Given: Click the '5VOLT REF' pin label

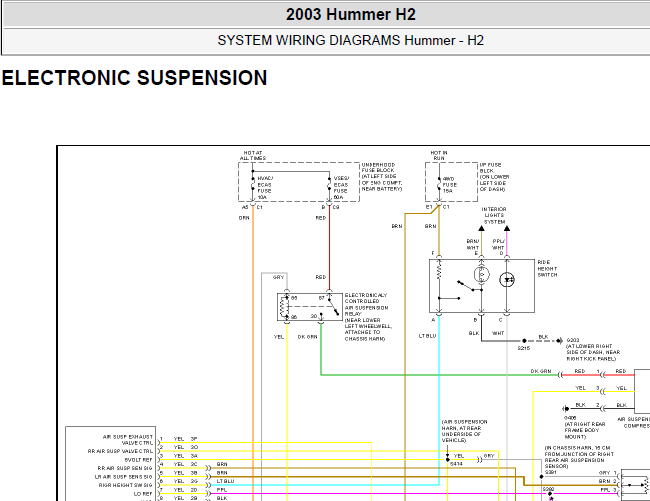Looking at the screenshot, I should click(x=138, y=460).
